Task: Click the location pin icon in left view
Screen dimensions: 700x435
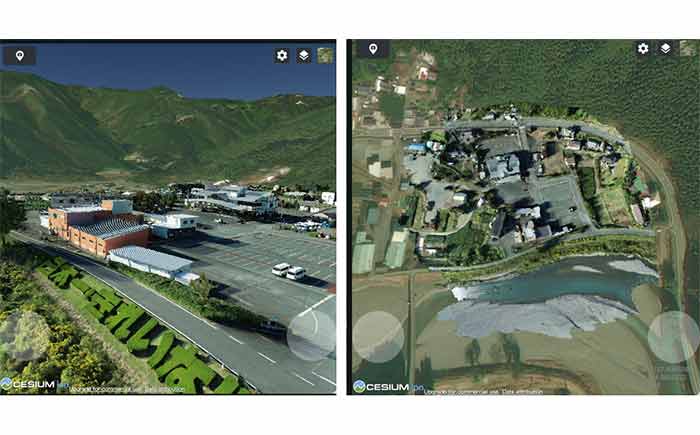Action: 20,56
